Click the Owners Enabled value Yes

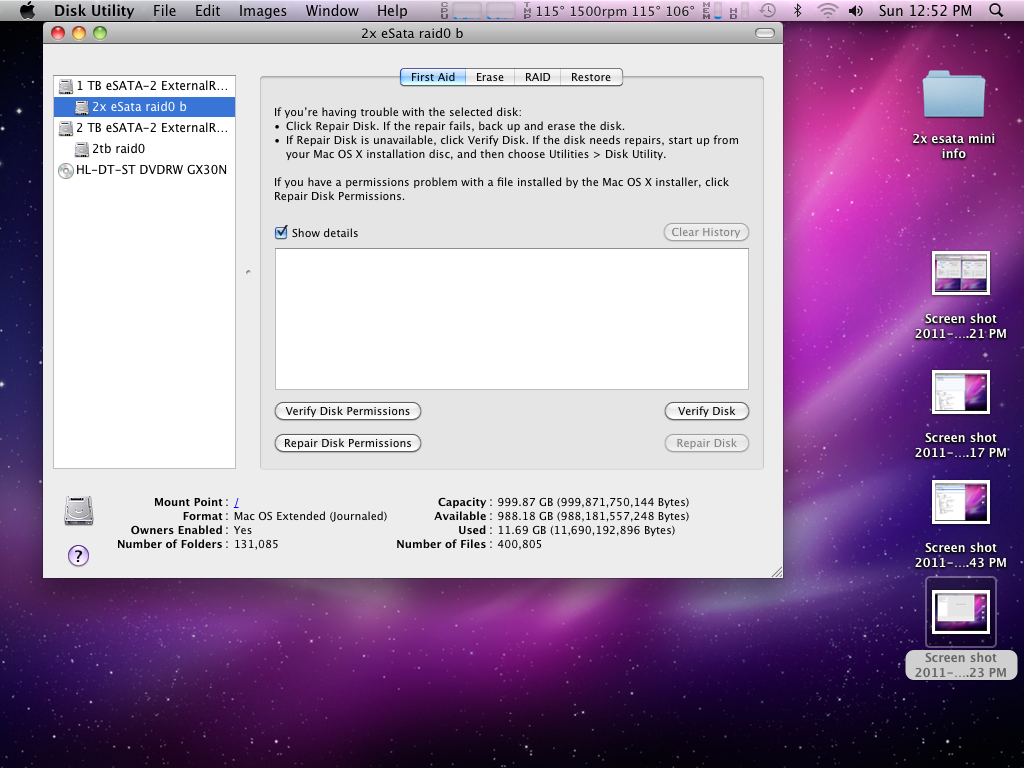click(242, 530)
